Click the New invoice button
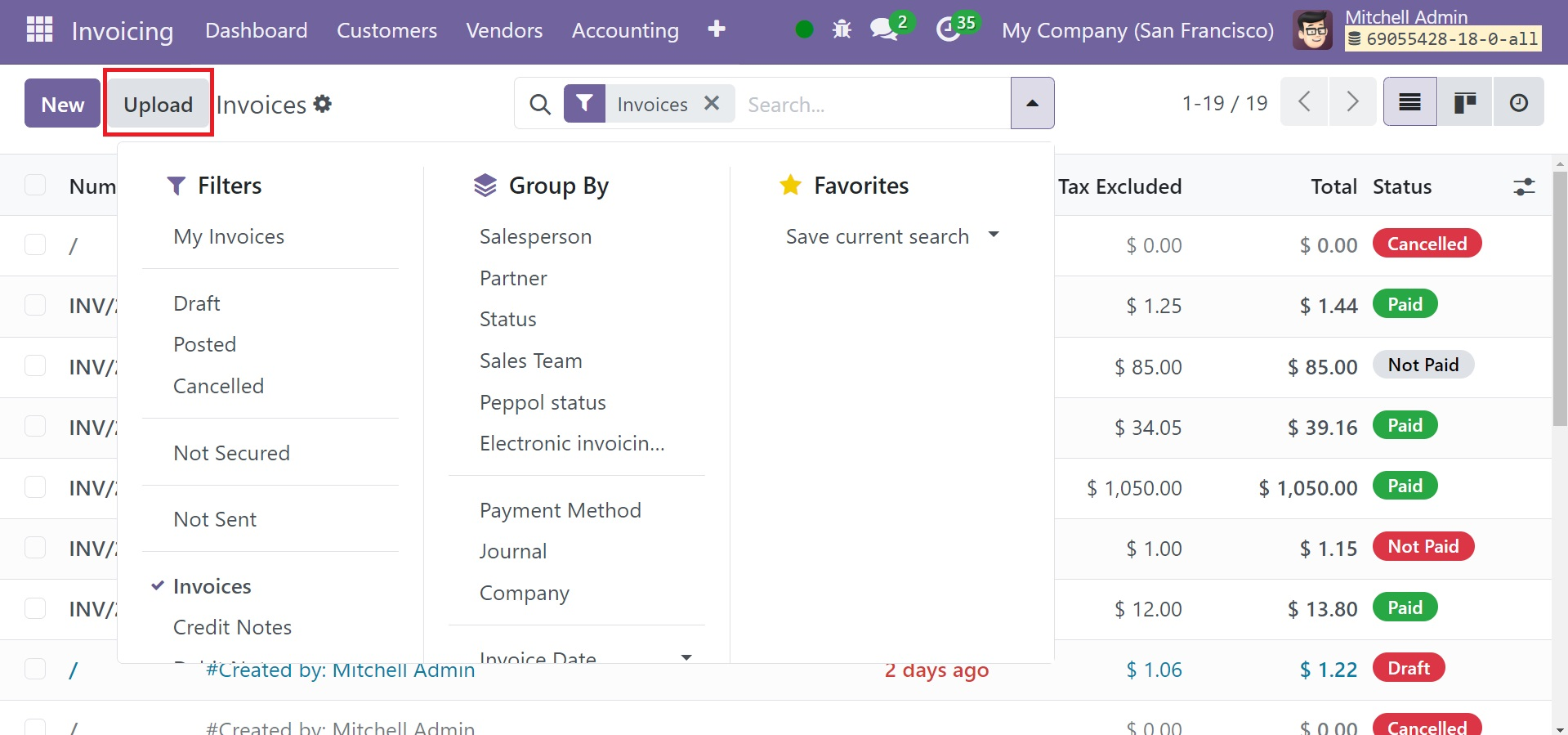This screenshot has width=1568, height=735. [62, 104]
